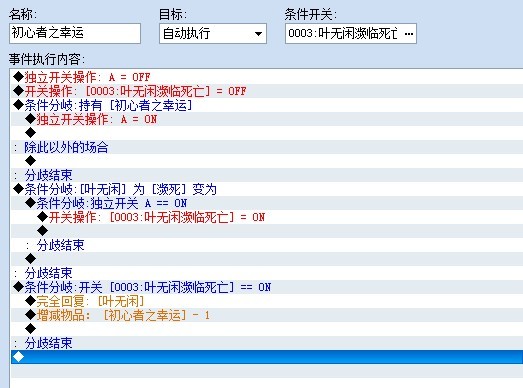Select the line 条件分歧:[叶无闲] 为 [濒死] 变为
This screenshot has width=523, height=388.
click(267, 189)
